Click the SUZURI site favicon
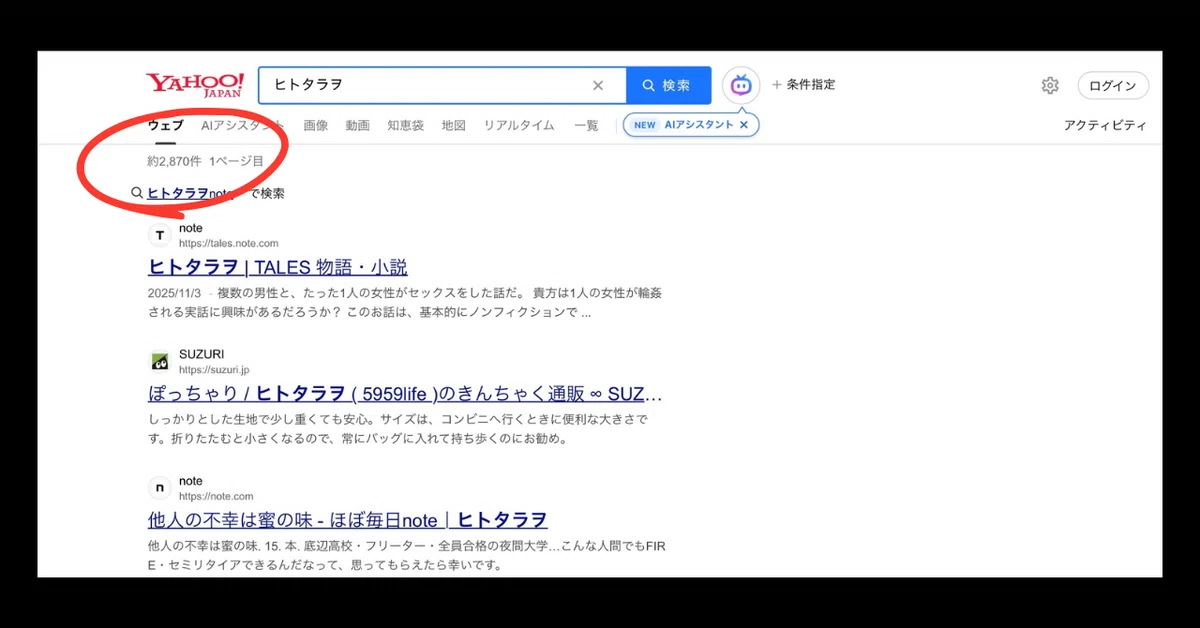1200x628 pixels. 160,361
